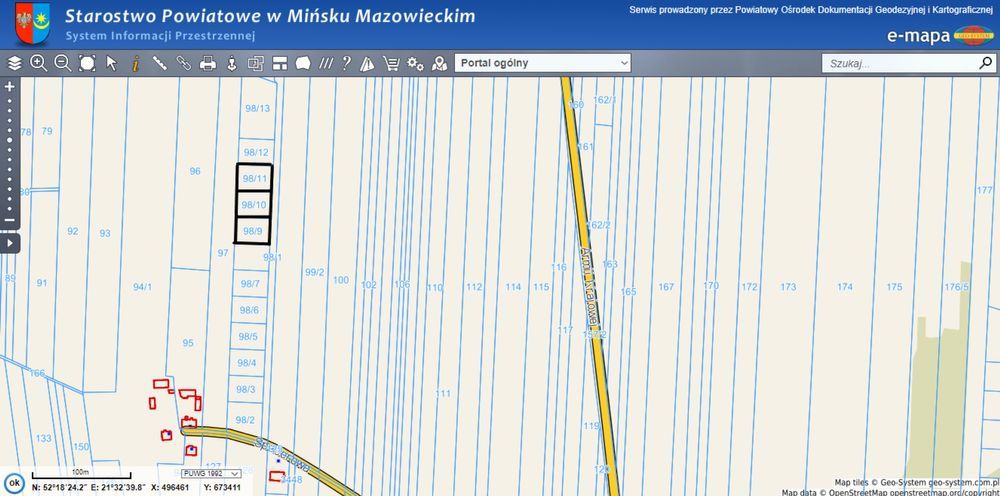Click parcel label 98/10

(254, 205)
